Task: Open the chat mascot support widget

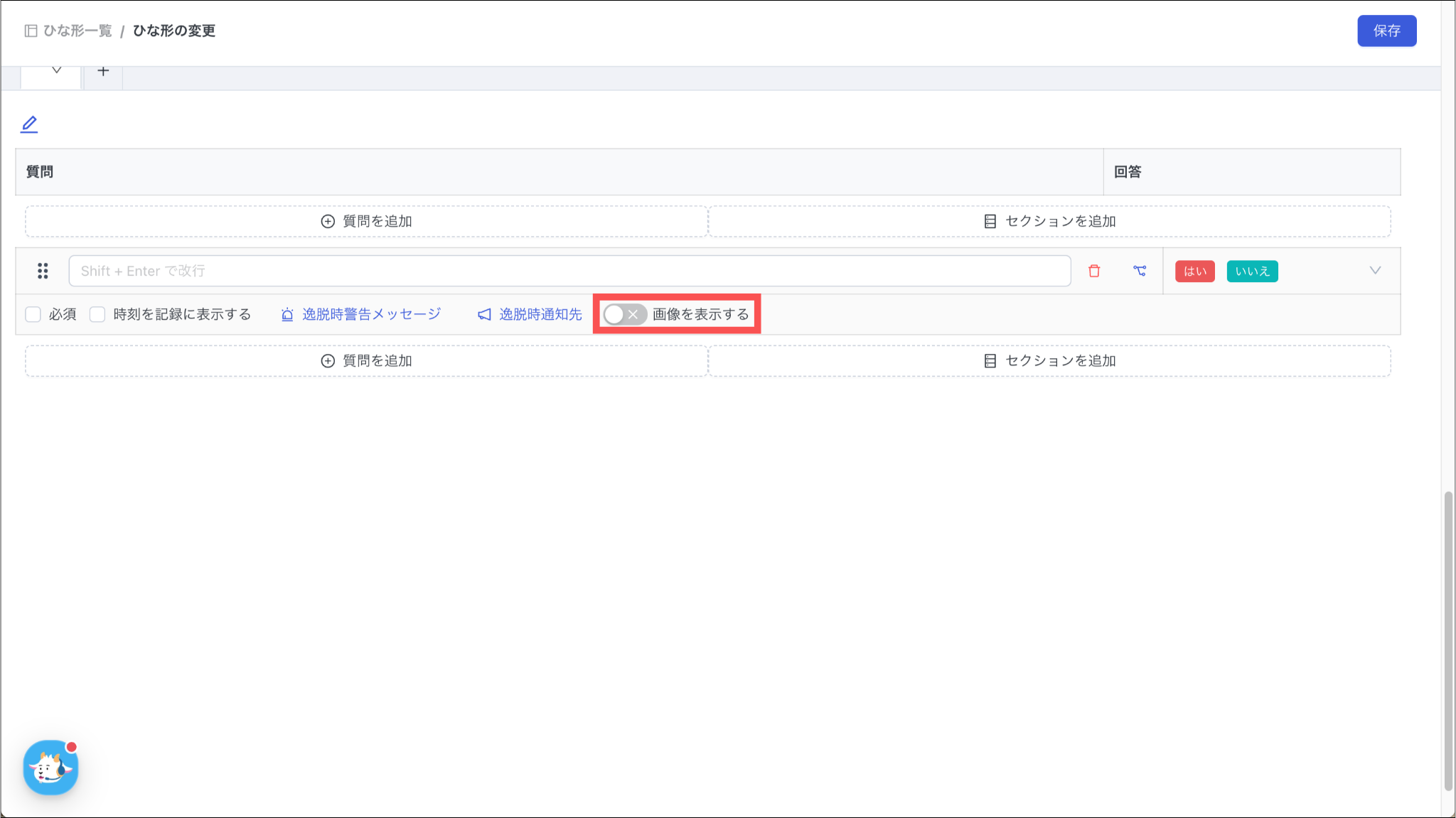Action: 50,768
